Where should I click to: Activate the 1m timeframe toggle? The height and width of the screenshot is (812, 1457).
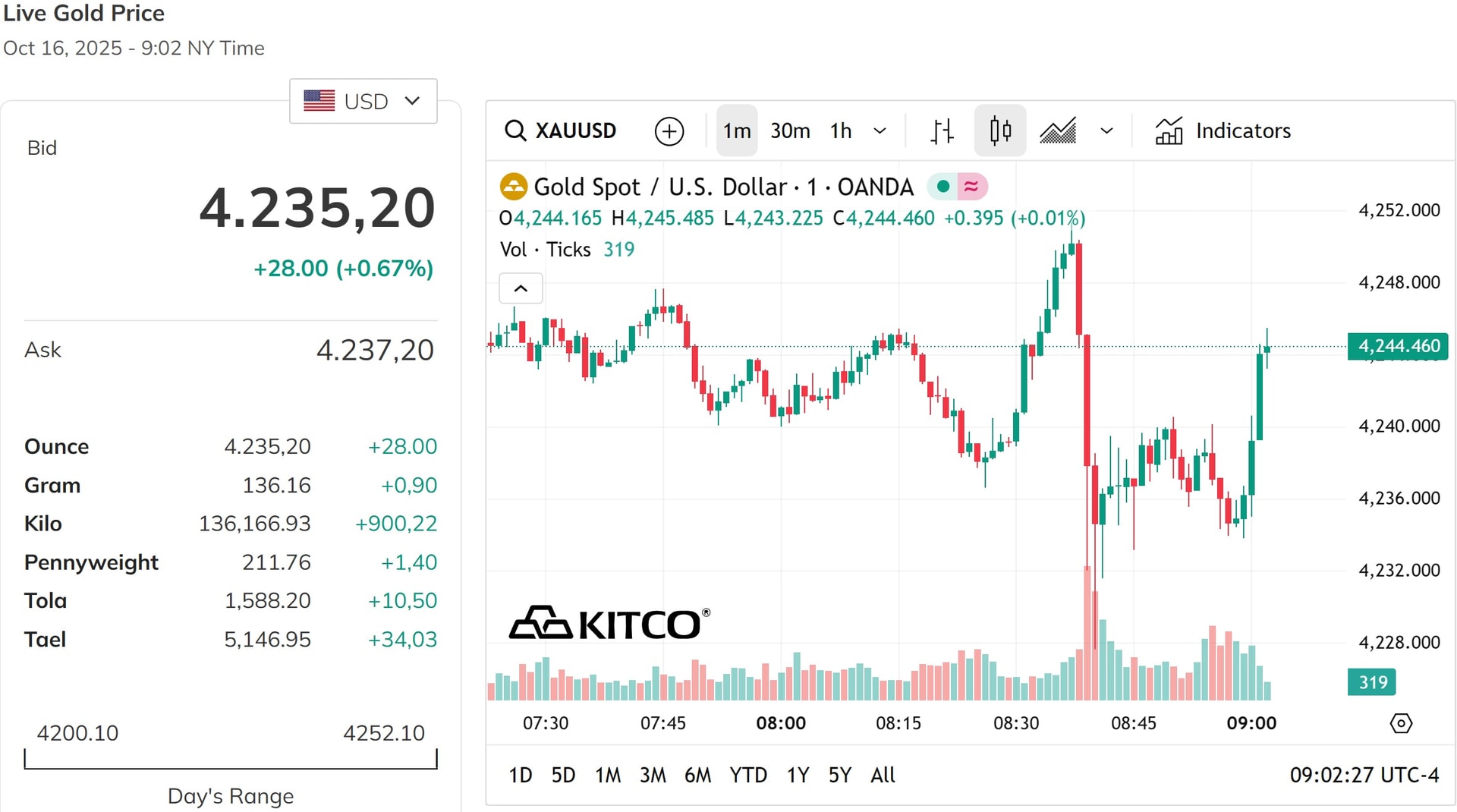coord(737,131)
